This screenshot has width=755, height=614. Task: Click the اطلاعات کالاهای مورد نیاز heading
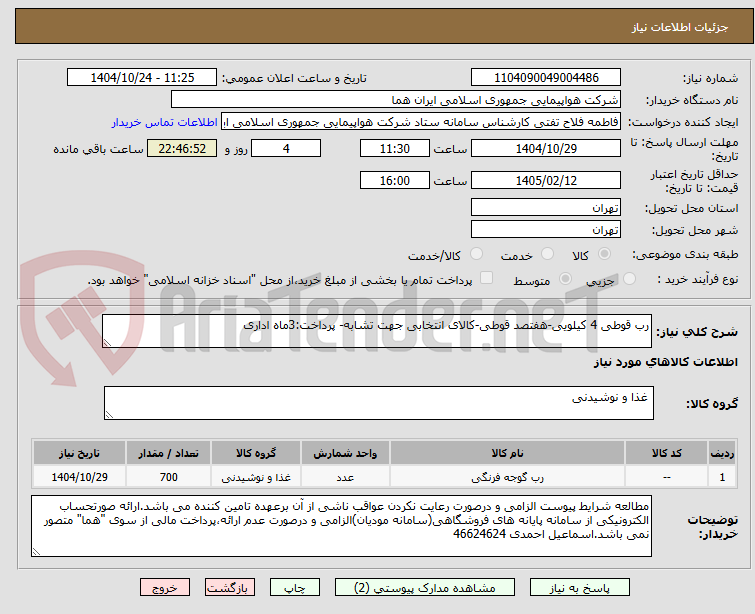665,362
